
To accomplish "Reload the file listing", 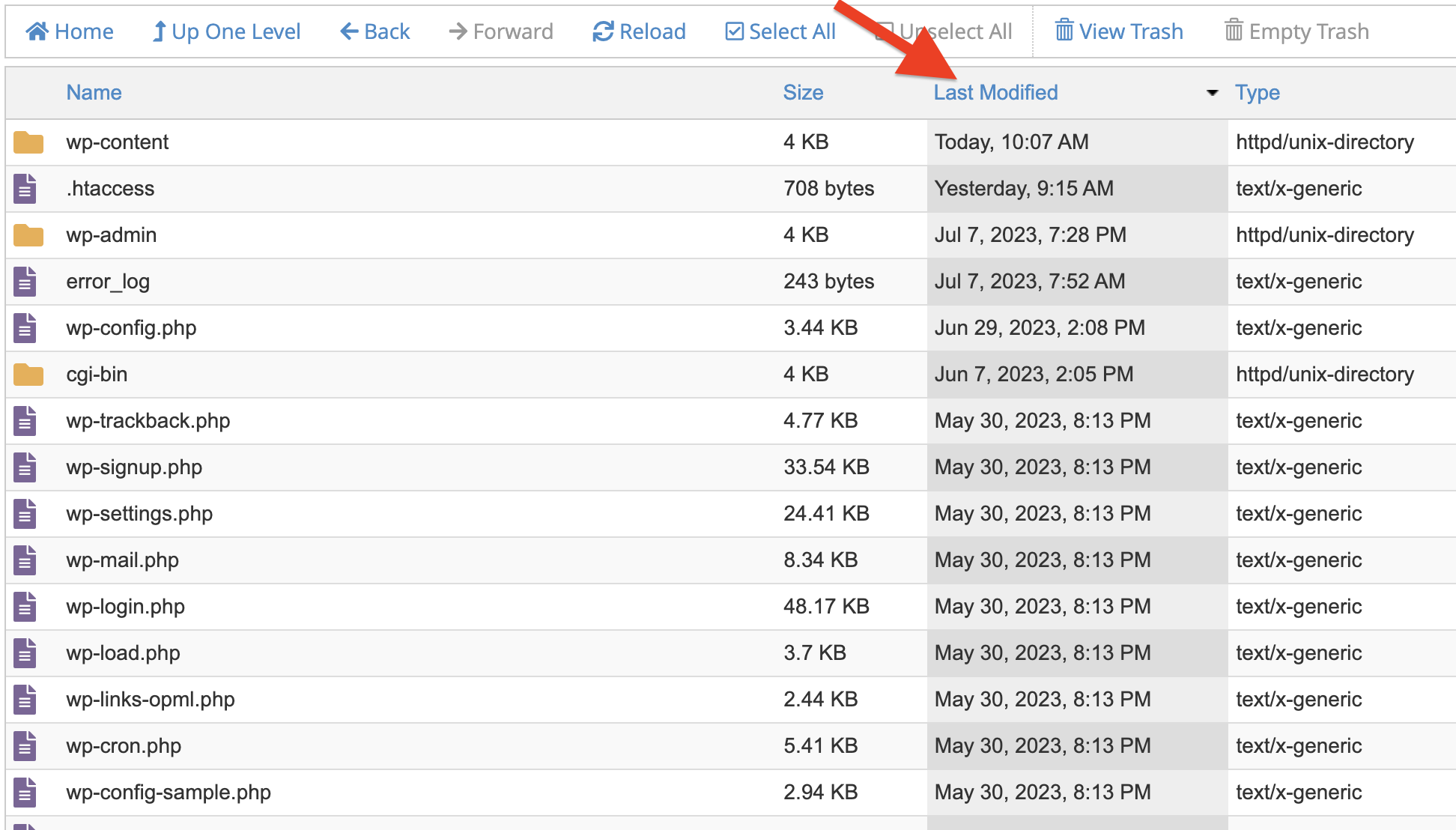I will pos(640,31).
